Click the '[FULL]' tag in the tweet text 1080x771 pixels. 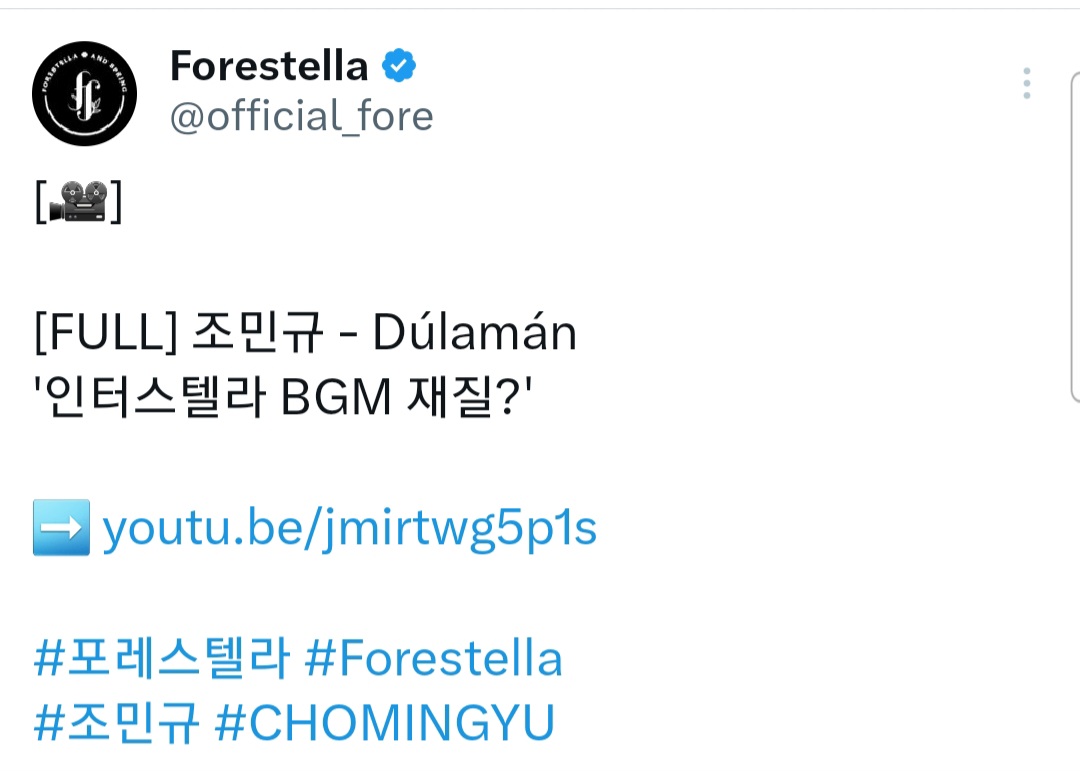(x=104, y=334)
